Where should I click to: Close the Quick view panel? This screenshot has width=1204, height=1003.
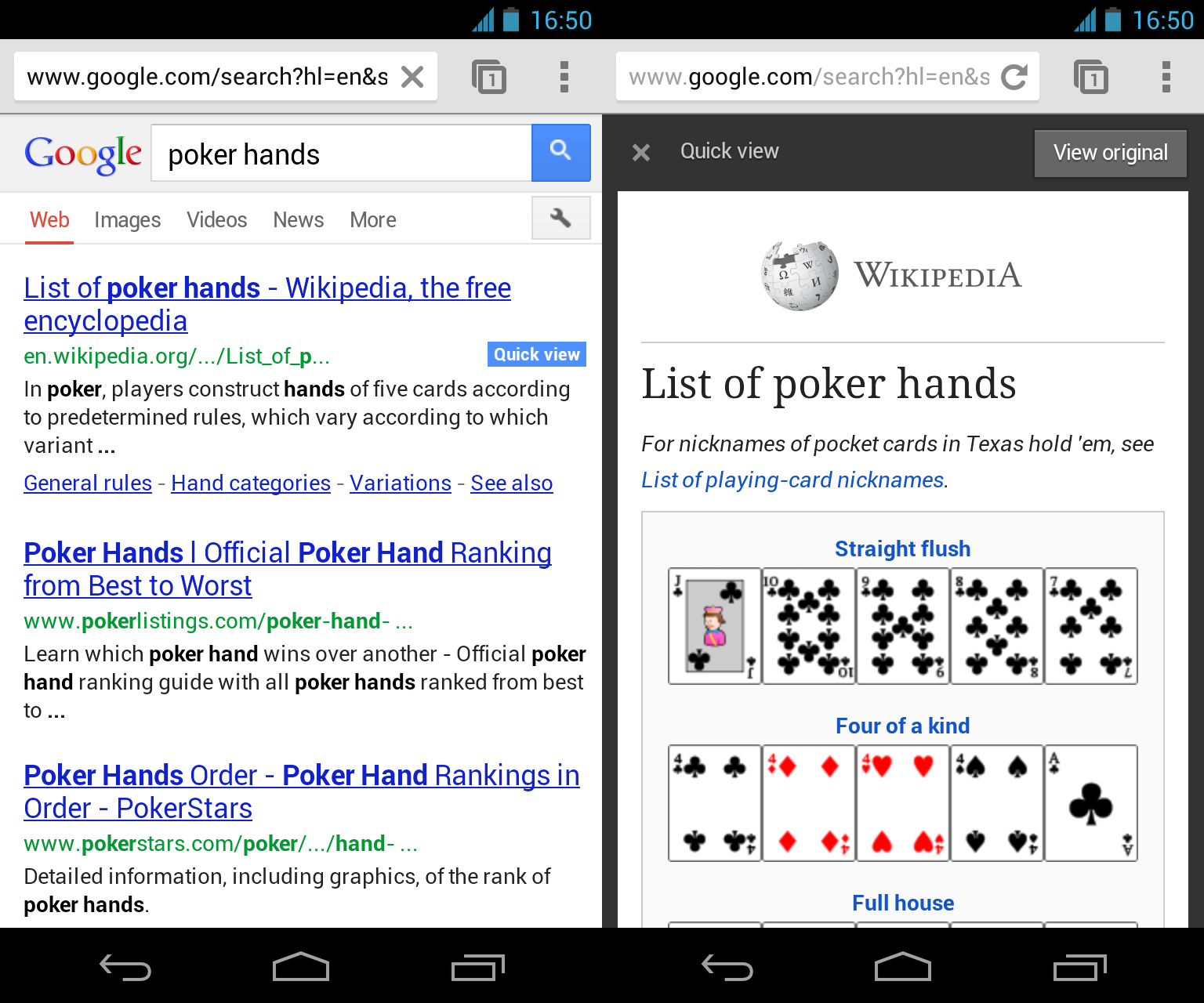[x=641, y=152]
